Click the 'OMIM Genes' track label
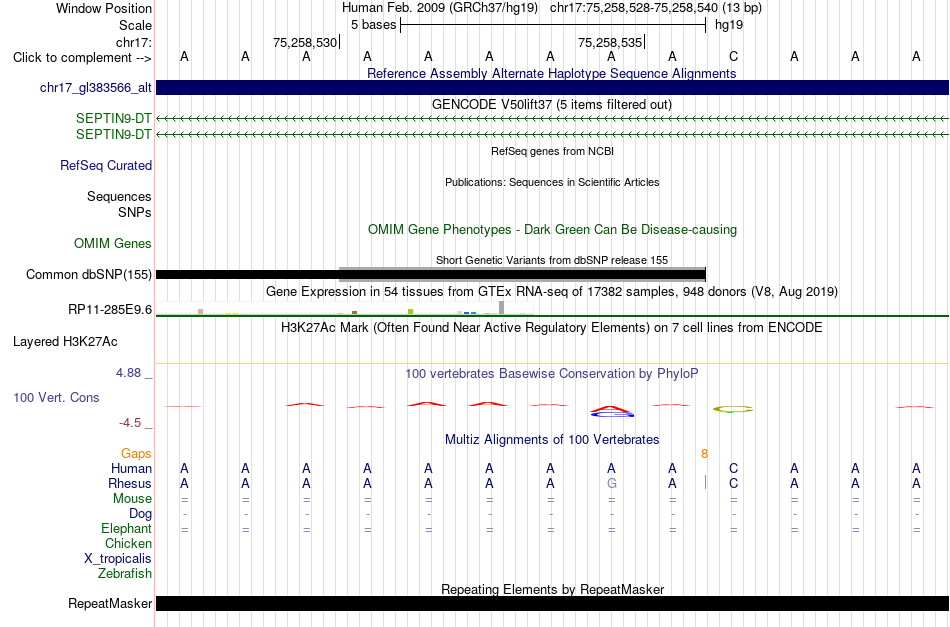 click(113, 243)
